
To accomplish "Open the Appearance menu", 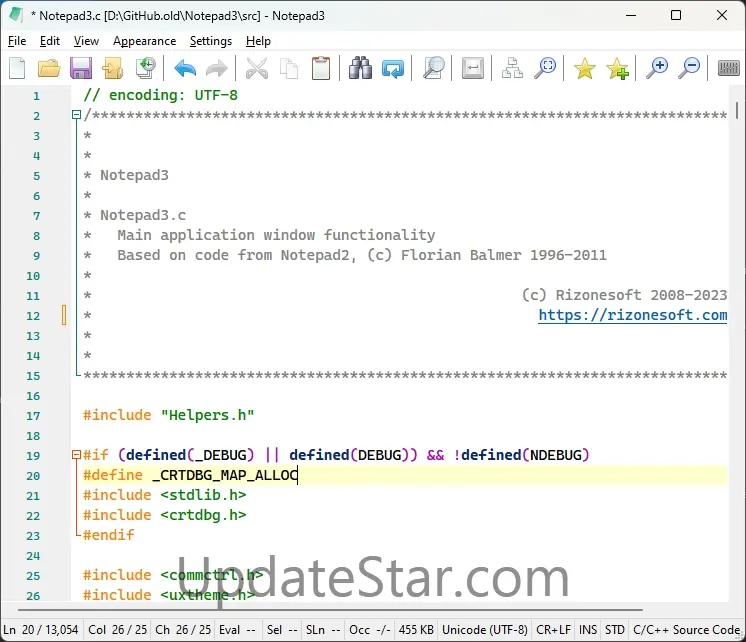I will (145, 41).
